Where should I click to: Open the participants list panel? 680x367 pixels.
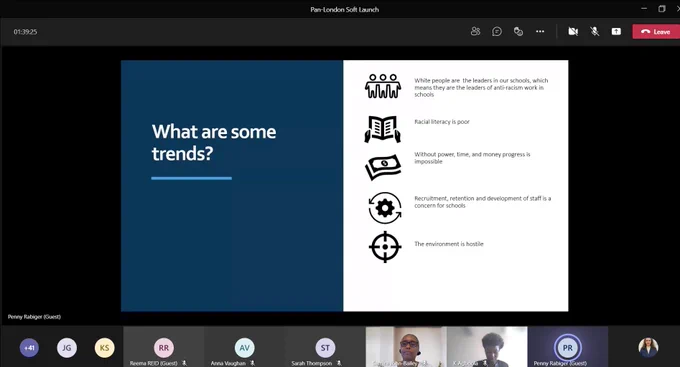475,31
